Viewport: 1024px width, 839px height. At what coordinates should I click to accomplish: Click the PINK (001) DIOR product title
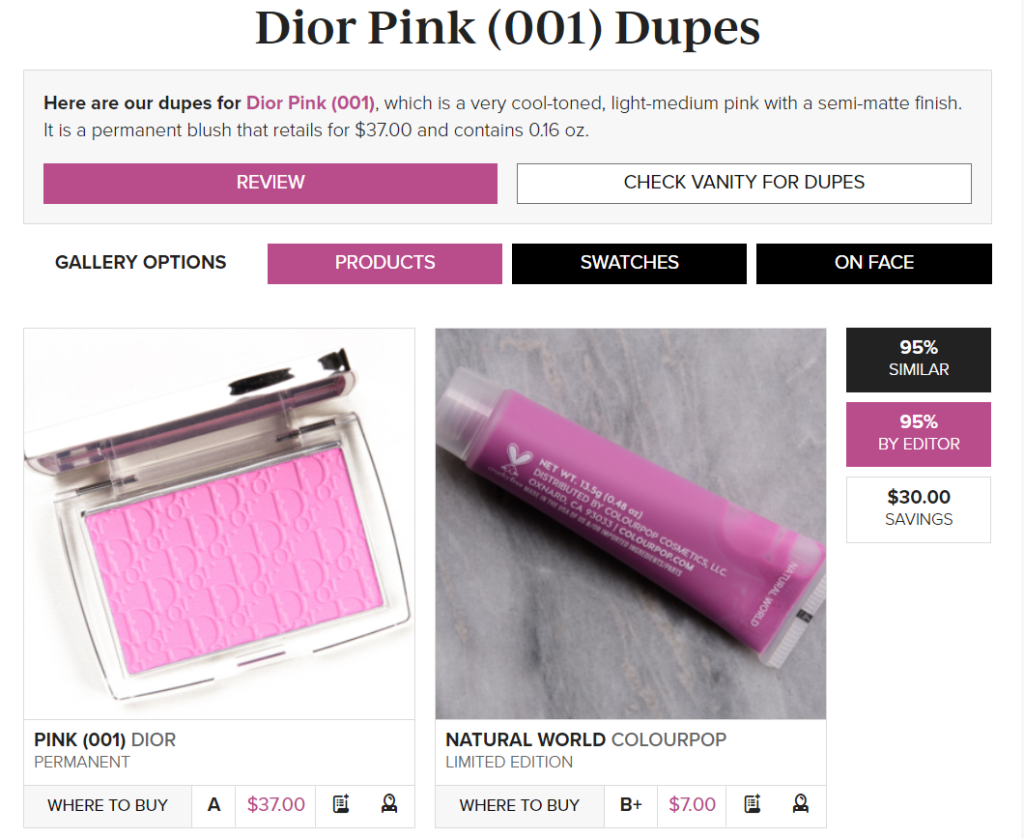pyautogui.click(x=104, y=740)
